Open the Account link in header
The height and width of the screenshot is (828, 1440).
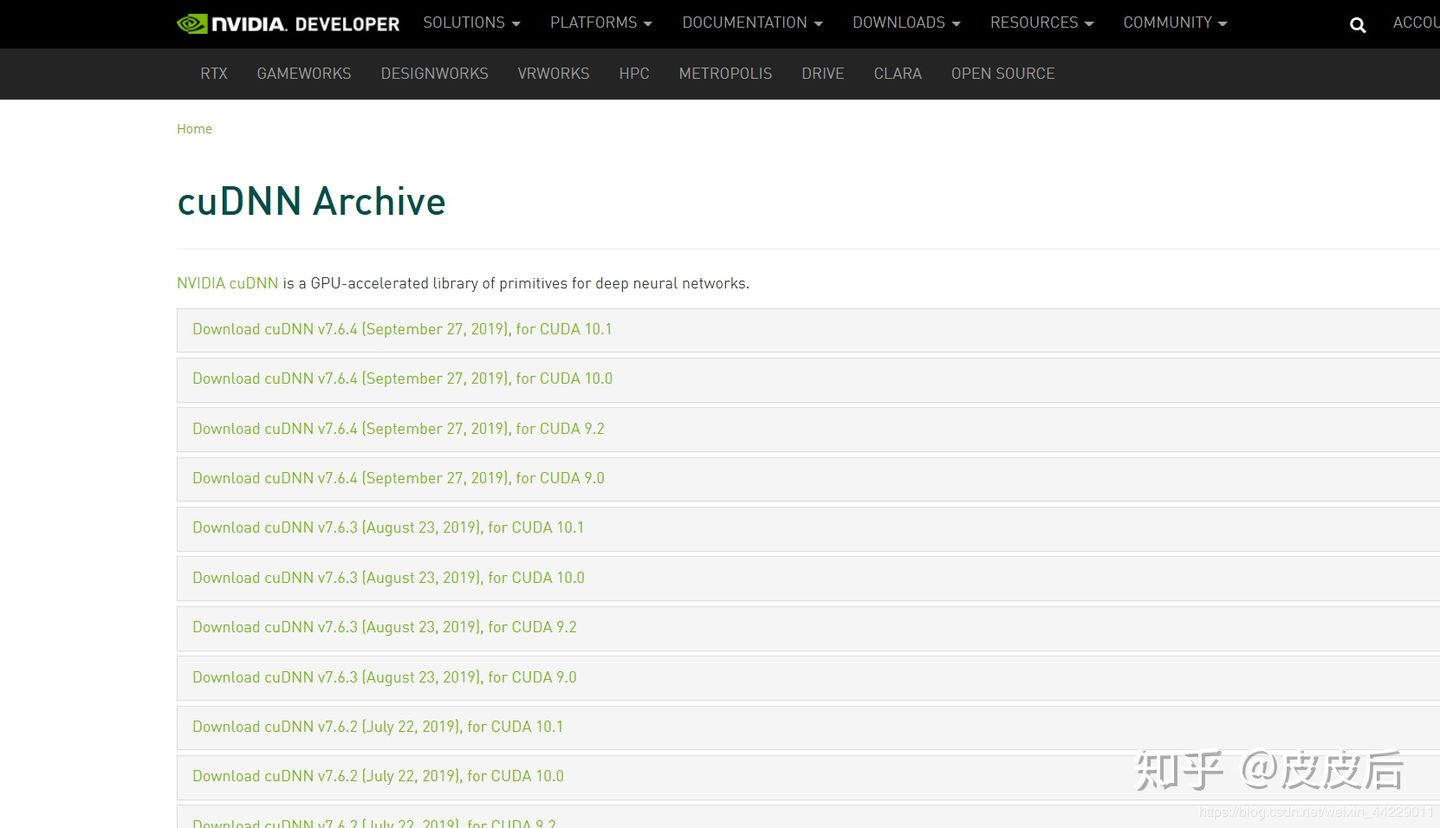(1415, 23)
